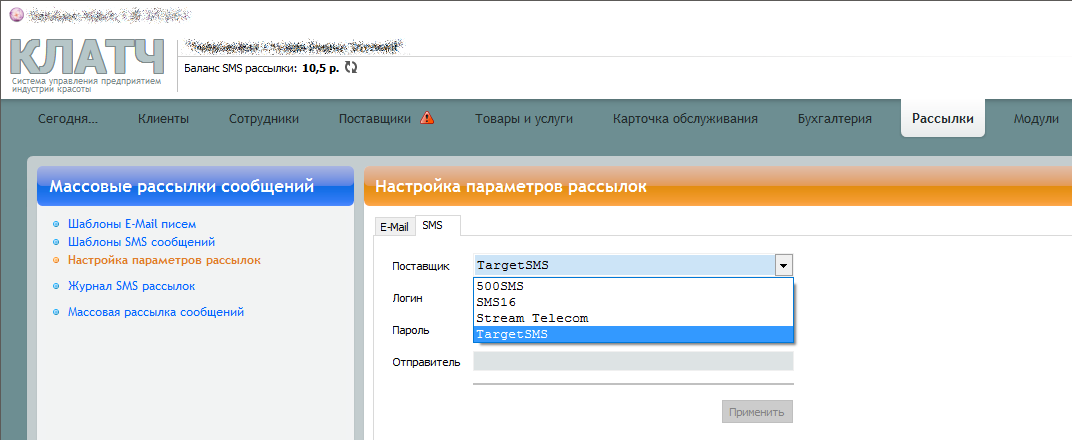Click the Баланс SMS рассылки label

coord(241,68)
